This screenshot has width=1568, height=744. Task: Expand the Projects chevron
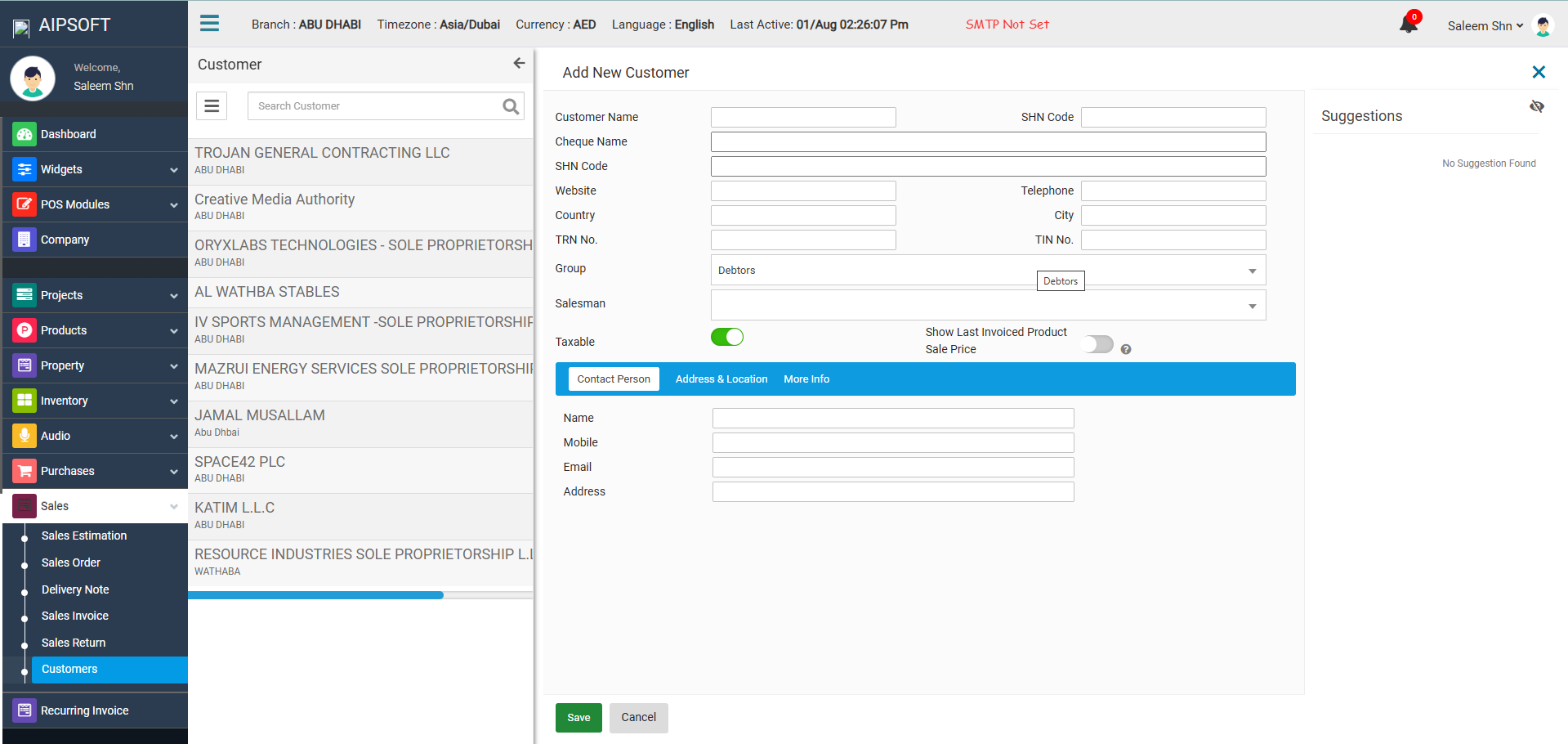[173, 296]
